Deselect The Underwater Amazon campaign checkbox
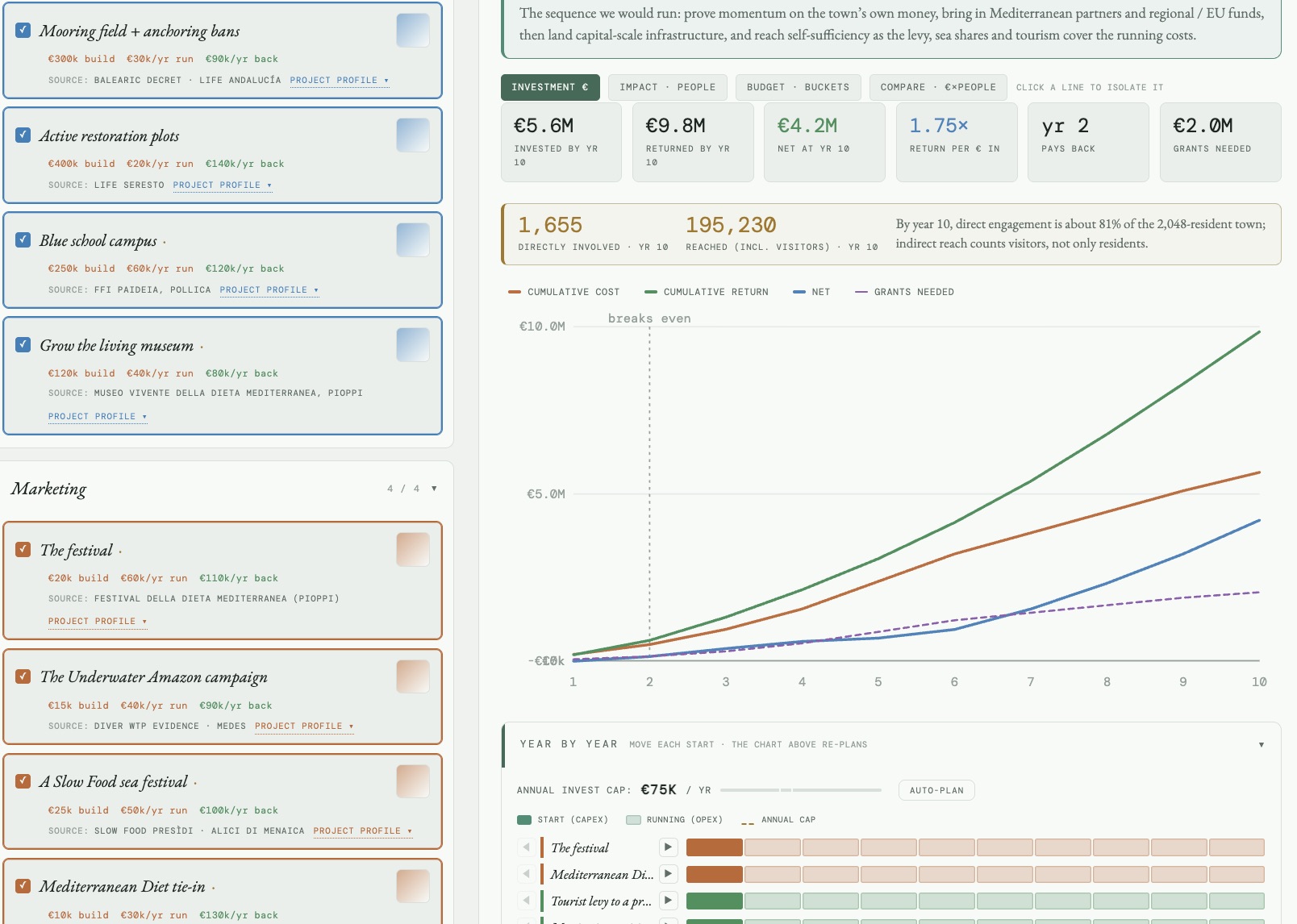The width and height of the screenshot is (1297, 924). 23,676
